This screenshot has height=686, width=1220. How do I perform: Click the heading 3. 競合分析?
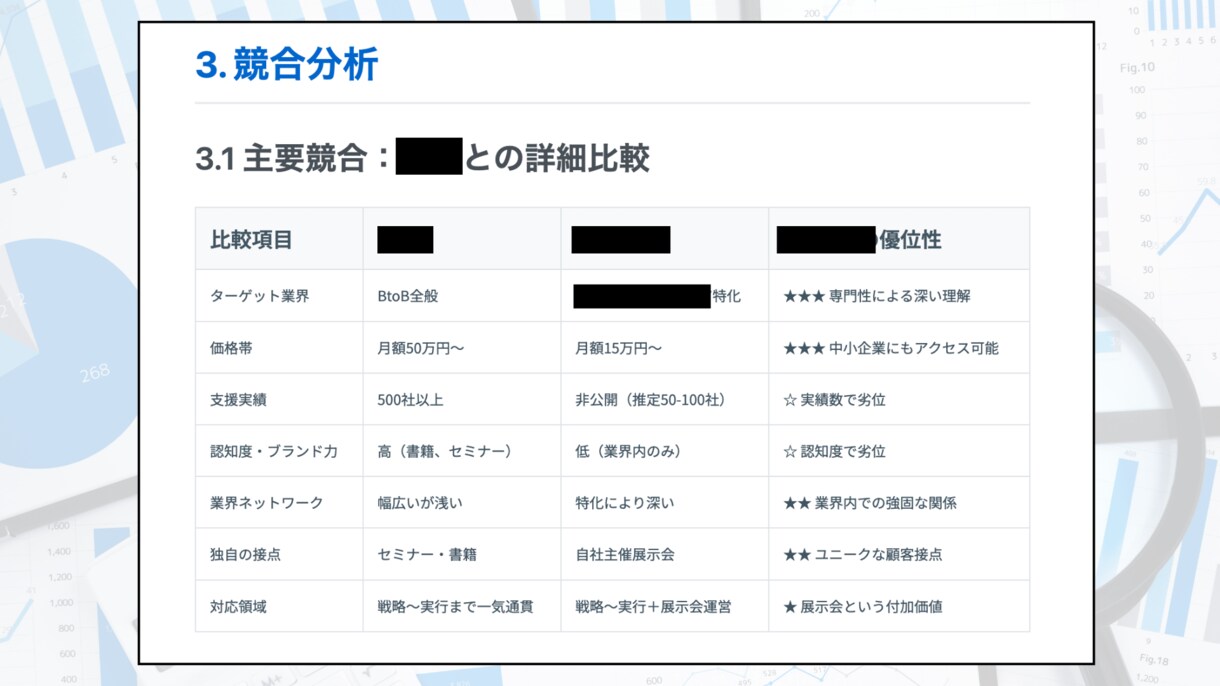(287, 65)
